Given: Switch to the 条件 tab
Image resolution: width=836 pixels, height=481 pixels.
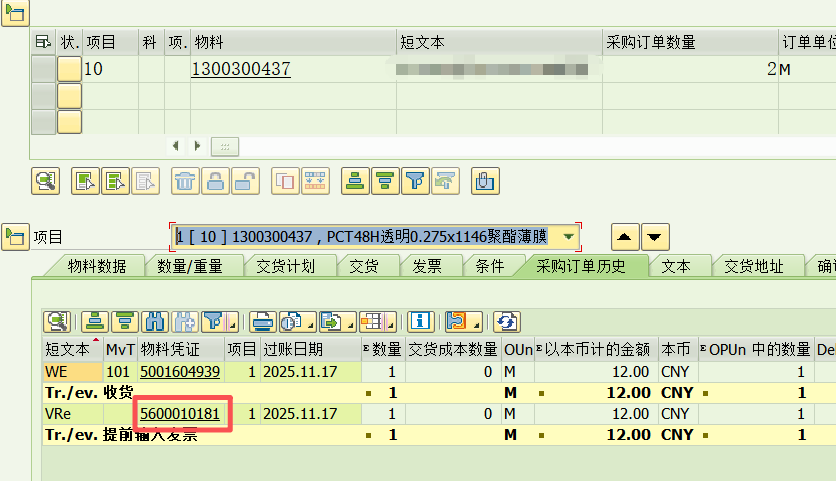Looking at the screenshot, I should pyautogui.click(x=490, y=266).
